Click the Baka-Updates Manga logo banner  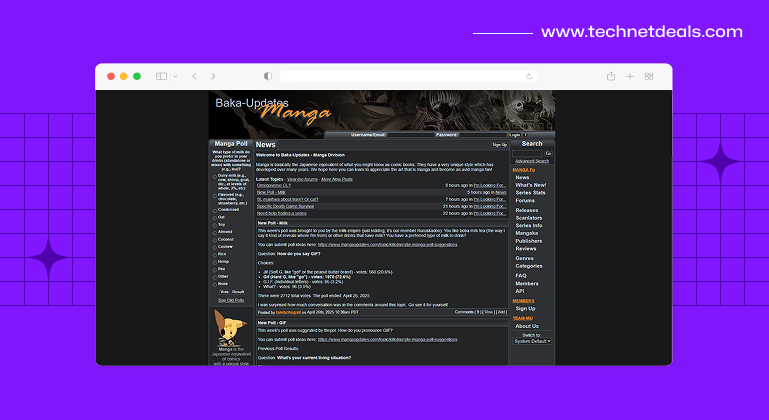pyautogui.click(x=272, y=112)
